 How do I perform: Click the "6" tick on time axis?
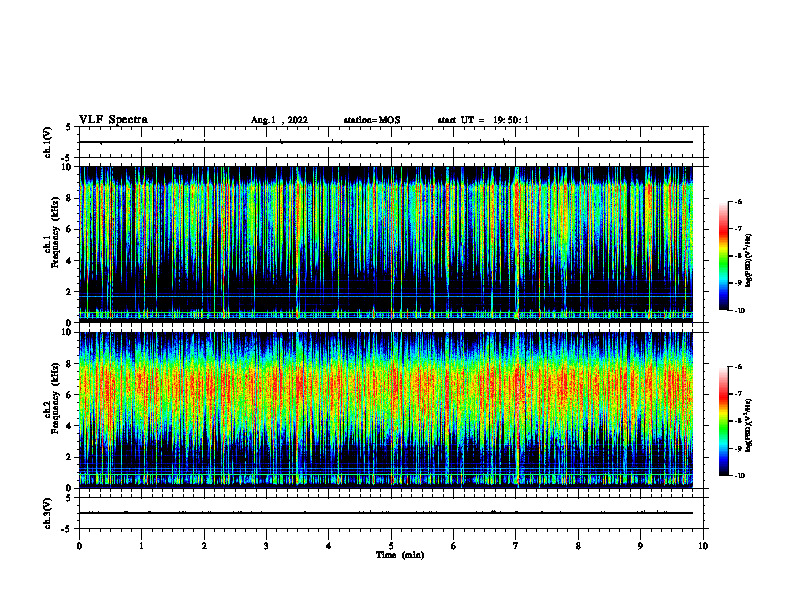[x=454, y=546]
